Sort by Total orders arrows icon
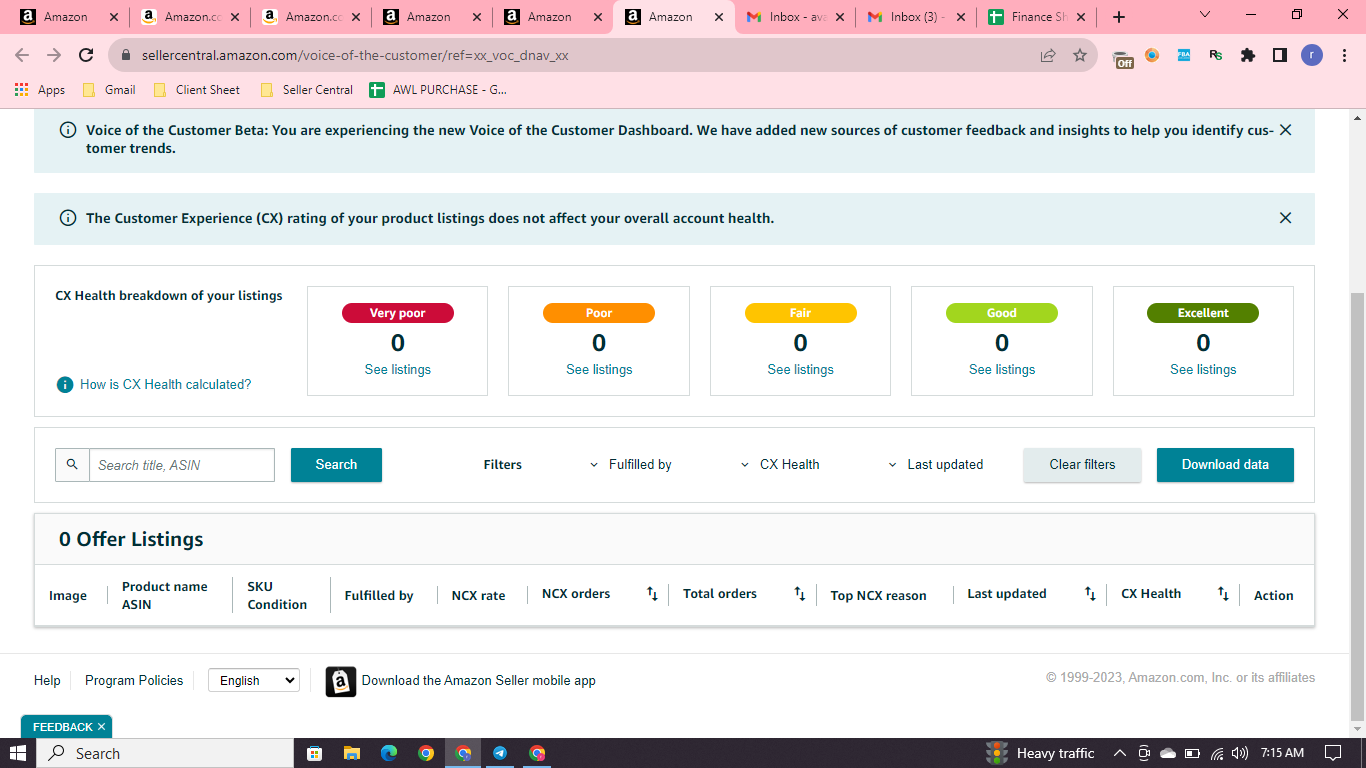Screen dimensions: 1366x768 click(800, 594)
